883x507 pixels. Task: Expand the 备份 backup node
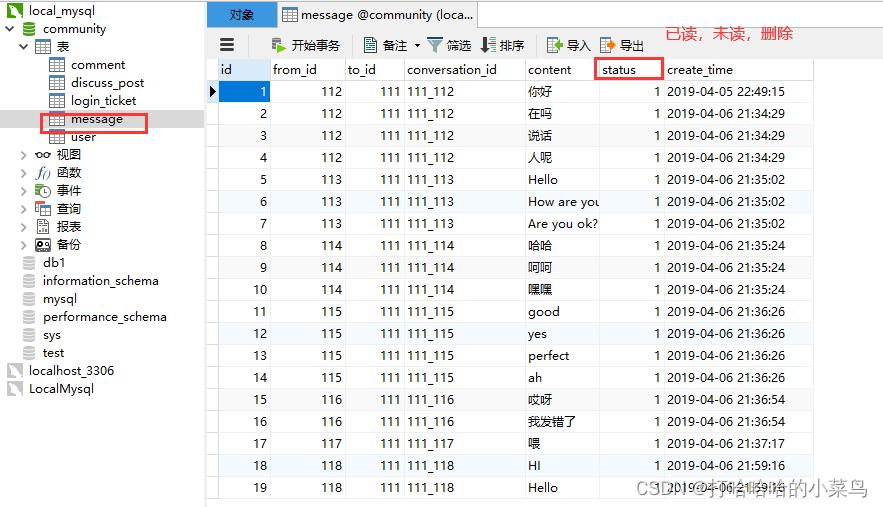click(x=23, y=244)
